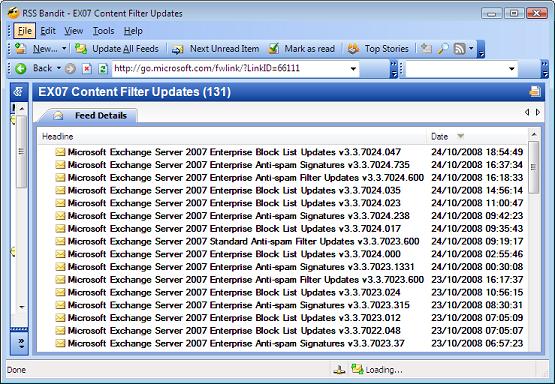Click Update All Feeds
The width and height of the screenshot is (555, 384).
pyautogui.click(x=125, y=48)
